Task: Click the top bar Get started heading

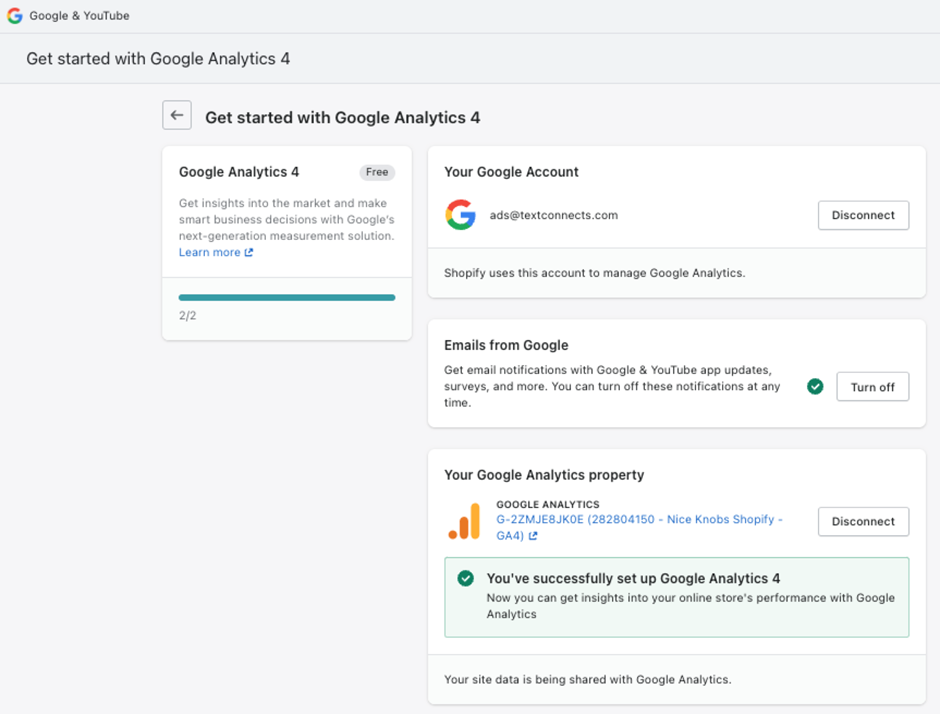Action: (x=158, y=59)
